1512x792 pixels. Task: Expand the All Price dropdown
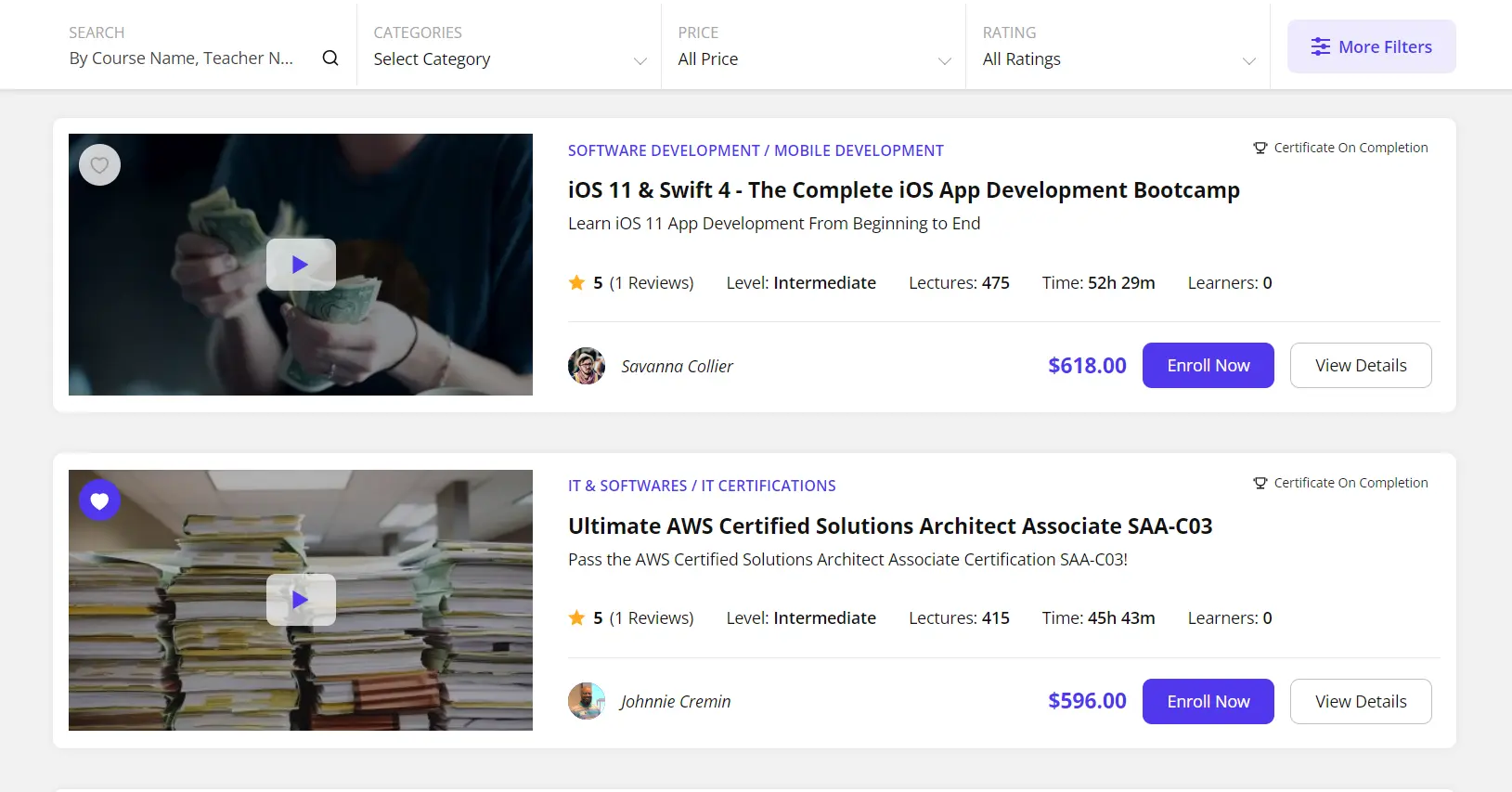pyautogui.click(x=814, y=59)
